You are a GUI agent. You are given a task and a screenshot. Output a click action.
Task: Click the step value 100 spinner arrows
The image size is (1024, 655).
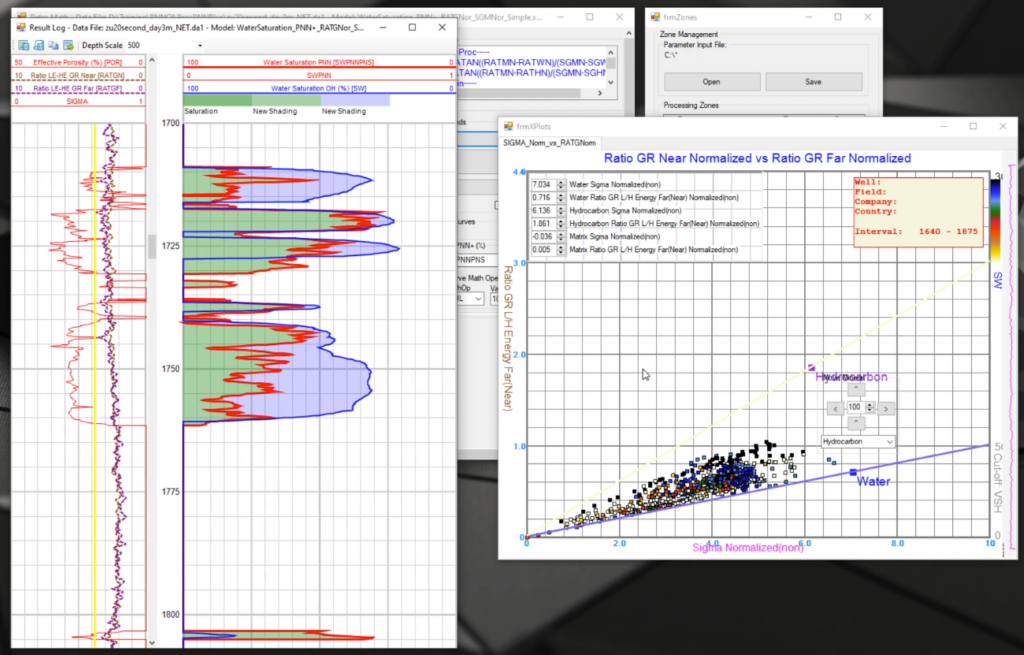point(869,407)
